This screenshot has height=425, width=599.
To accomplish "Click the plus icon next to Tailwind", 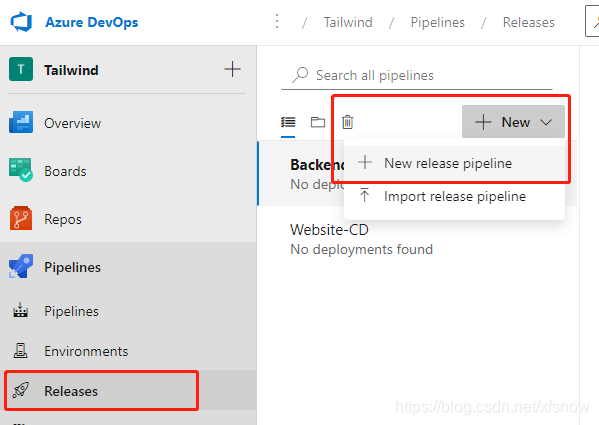I will coord(232,69).
